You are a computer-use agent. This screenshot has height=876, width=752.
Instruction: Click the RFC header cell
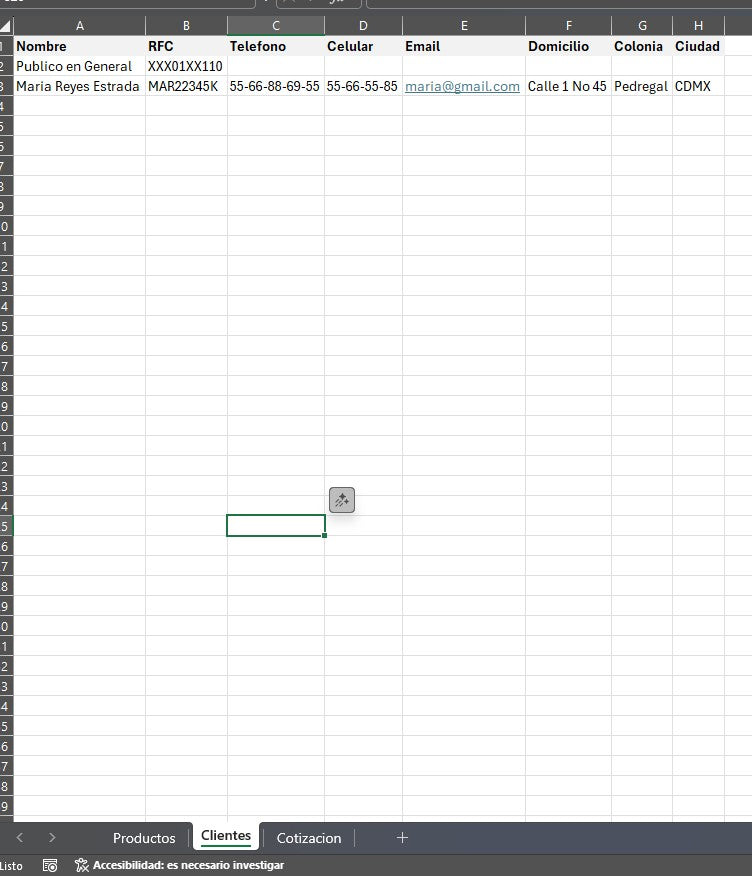tap(187, 46)
